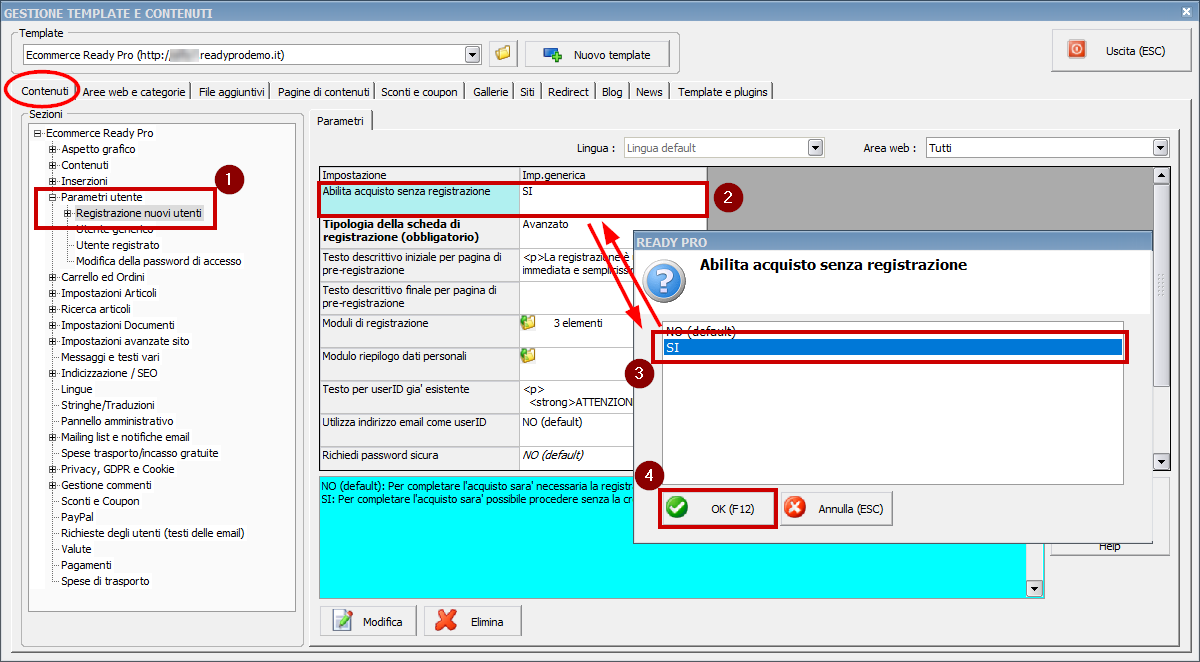Select the Spese di trasporto tree item

coord(106,581)
